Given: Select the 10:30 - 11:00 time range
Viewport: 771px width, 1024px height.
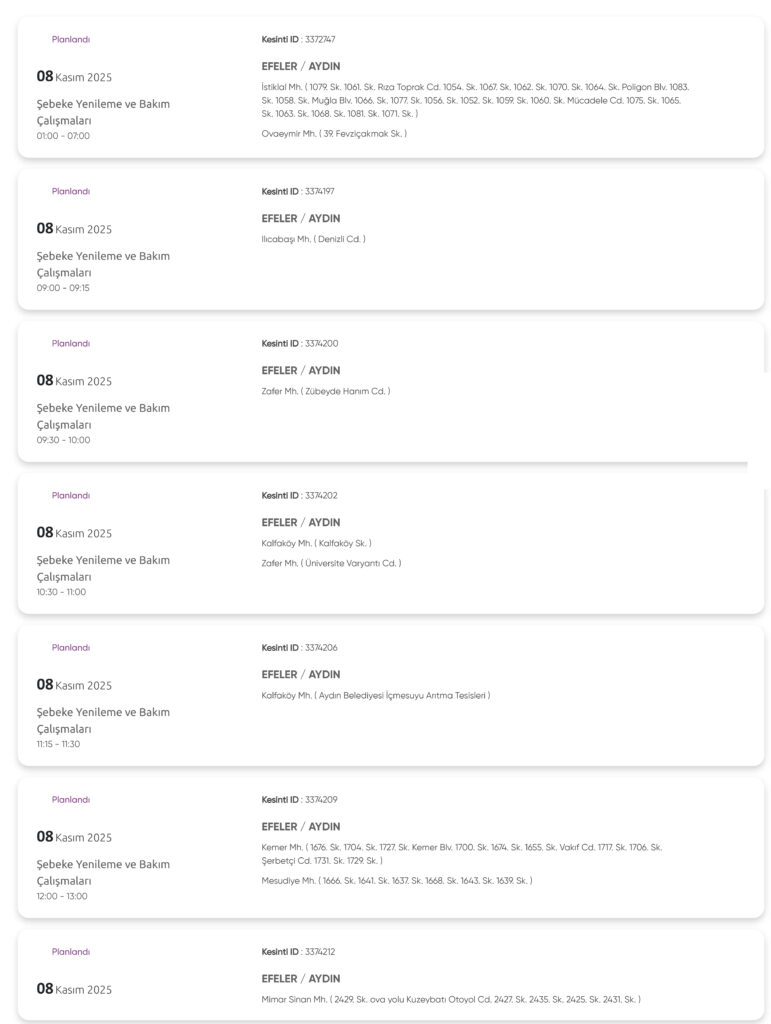Looking at the screenshot, I should (x=61, y=592).
